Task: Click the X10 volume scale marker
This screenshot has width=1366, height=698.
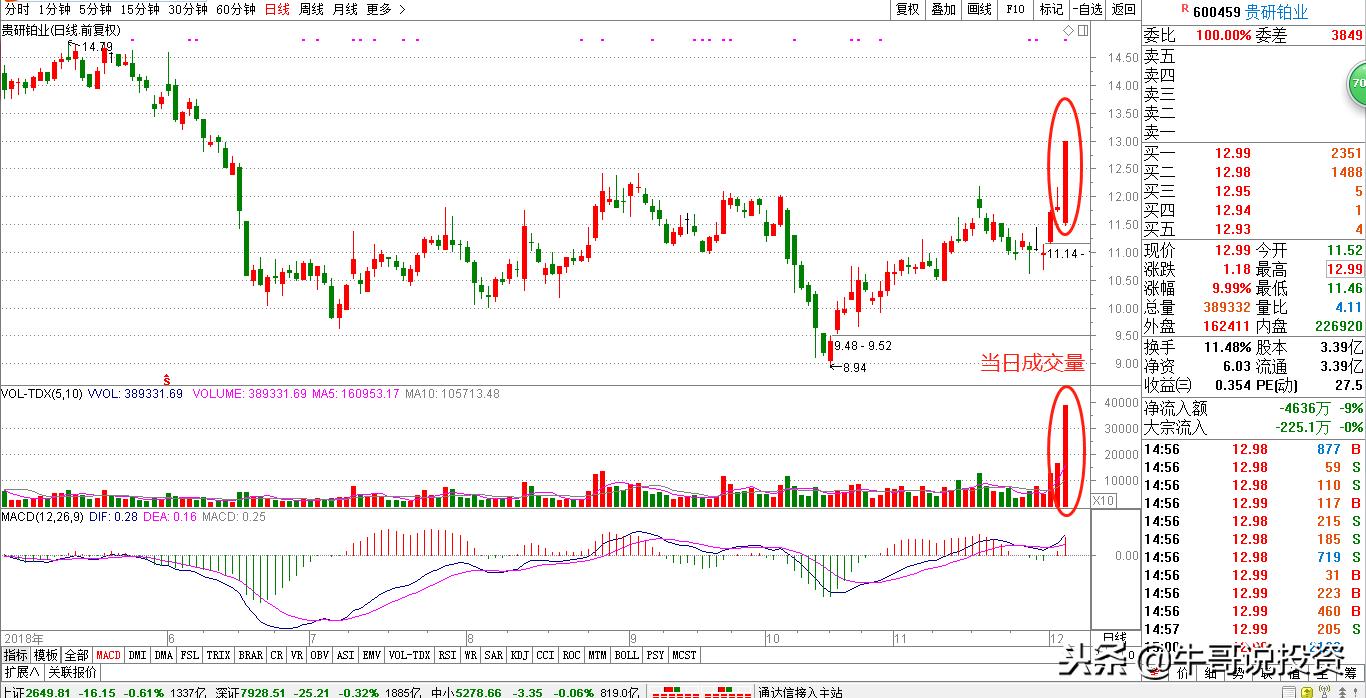Action: 1103,500
